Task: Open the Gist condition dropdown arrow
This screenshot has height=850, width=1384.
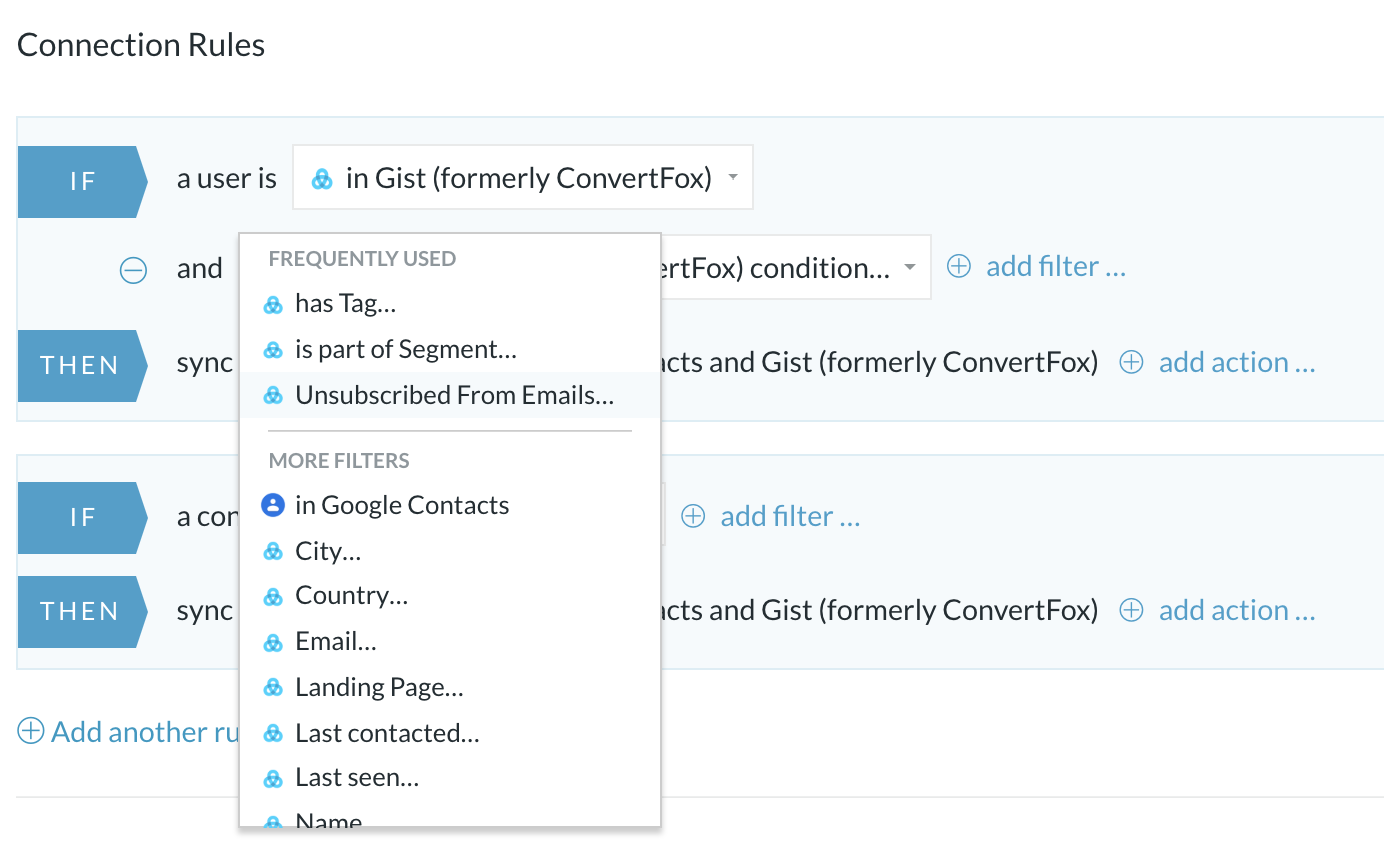Action: [909, 267]
